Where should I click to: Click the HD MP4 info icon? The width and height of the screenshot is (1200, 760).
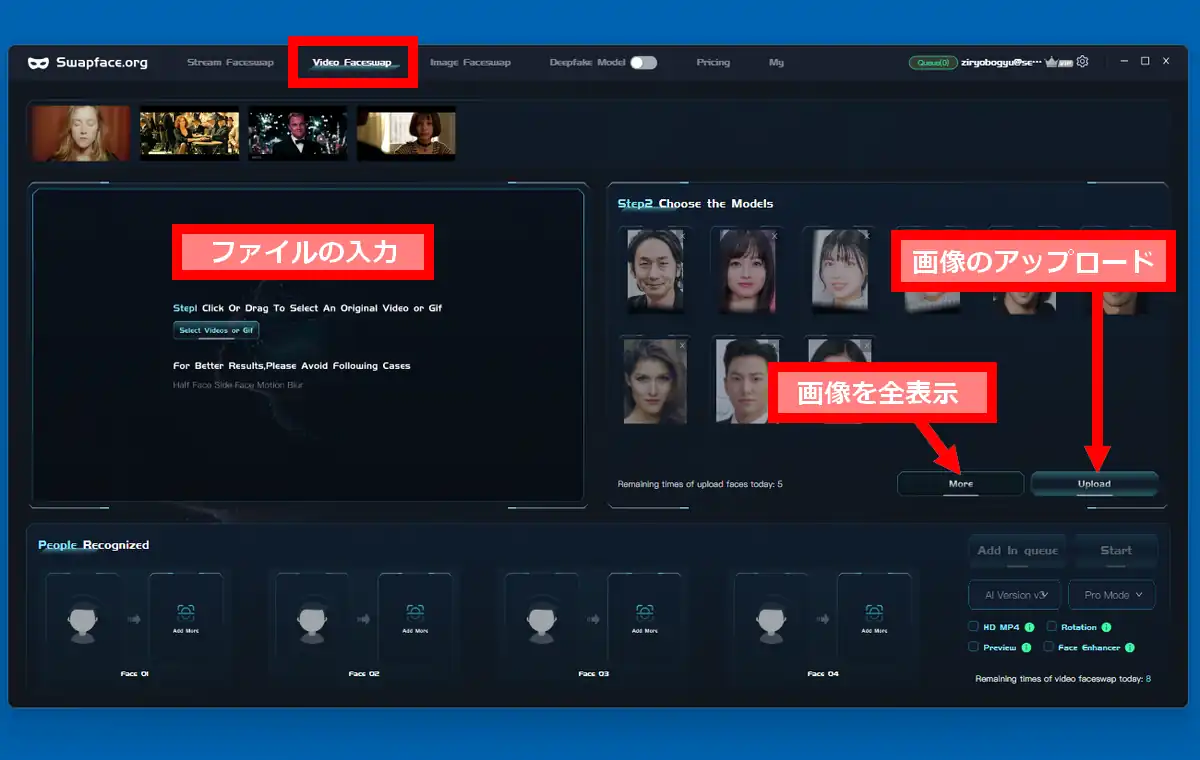point(1028,628)
